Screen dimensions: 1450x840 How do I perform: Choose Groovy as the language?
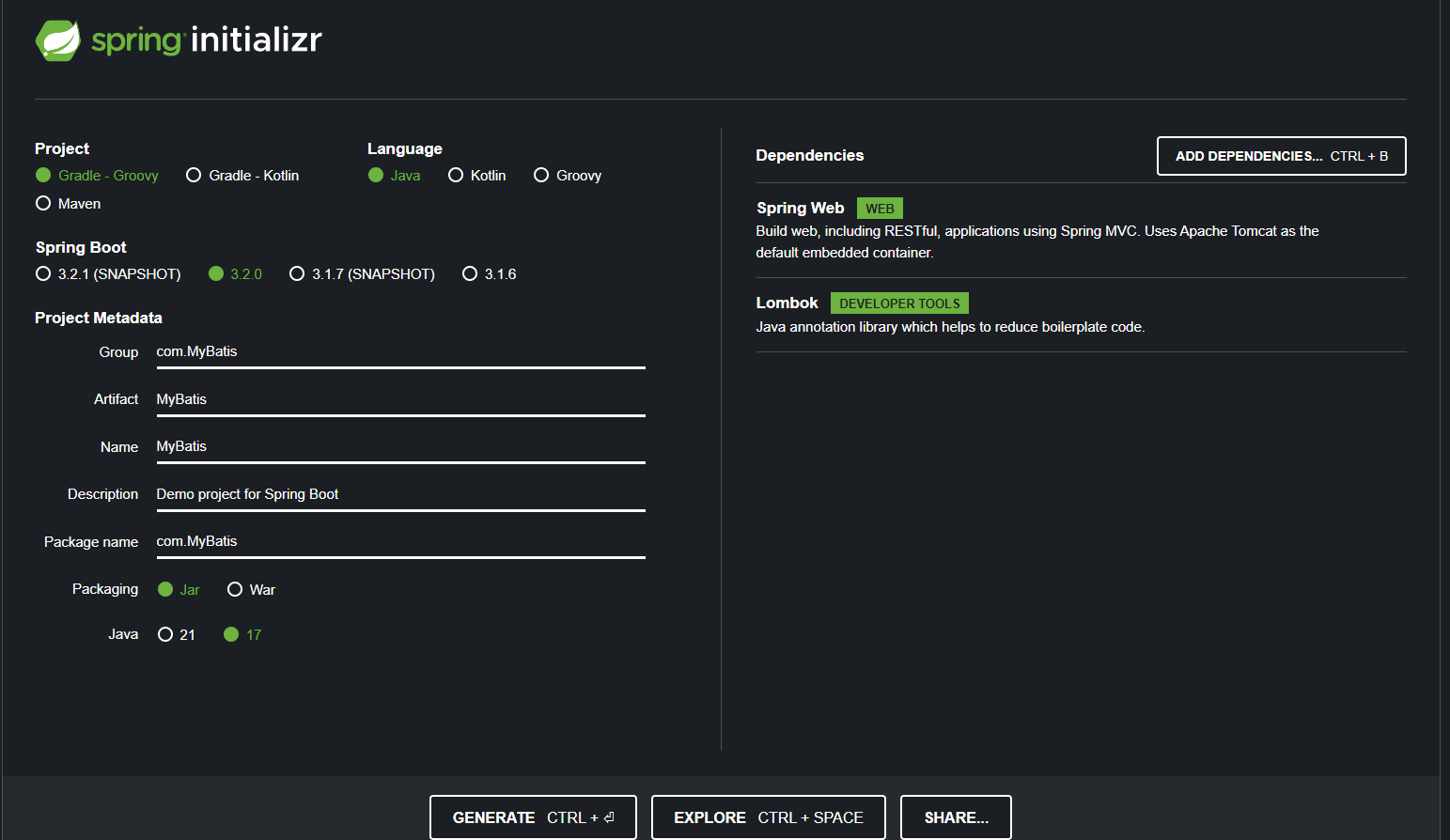point(568,176)
